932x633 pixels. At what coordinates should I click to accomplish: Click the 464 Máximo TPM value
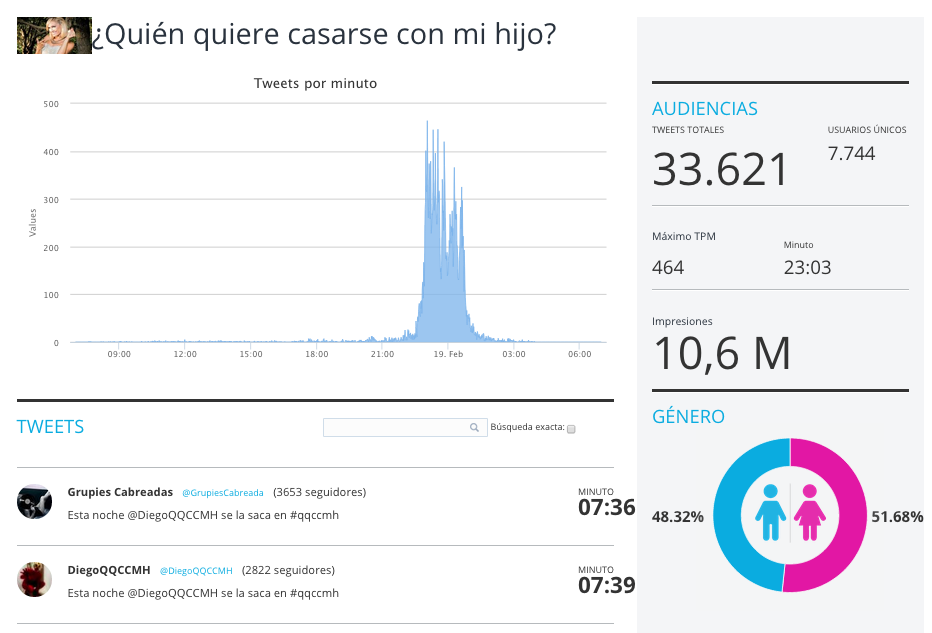668,267
